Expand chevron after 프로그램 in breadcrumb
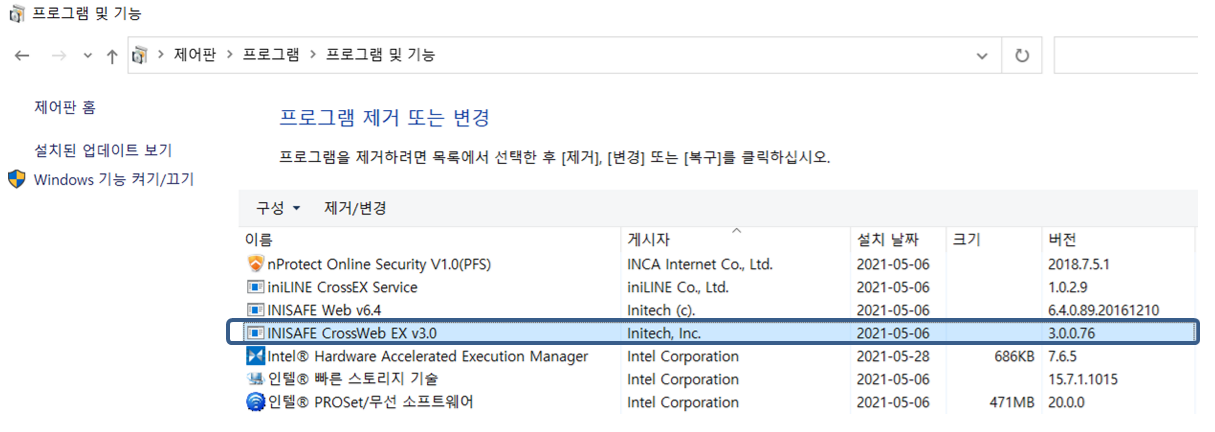Image resolution: width=1215 pixels, height=432 pixels. pyautogui.click(x=314, y=55)
